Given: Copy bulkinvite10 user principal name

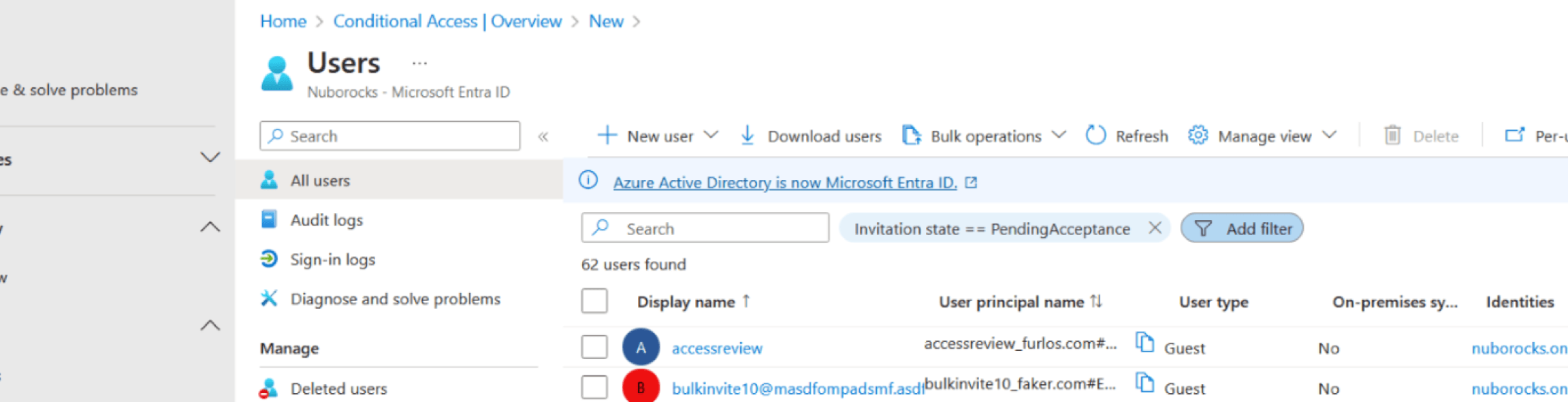Looking at the screenshot, I should coord(1145,383).
